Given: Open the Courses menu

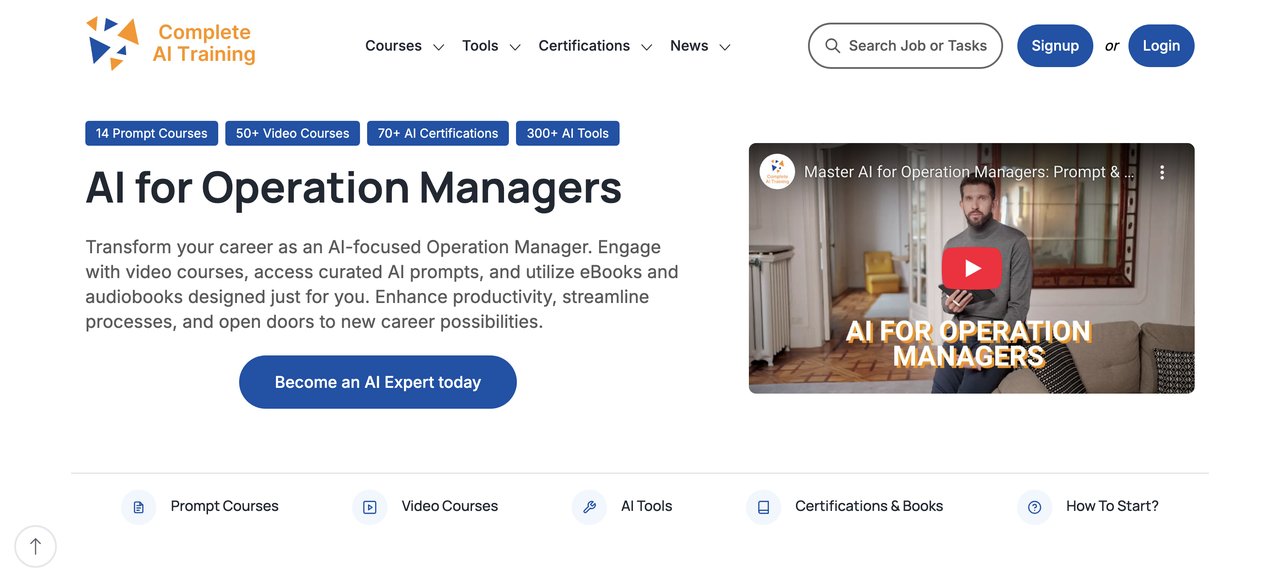Looking at the screenshot, I should pos(393,46).
